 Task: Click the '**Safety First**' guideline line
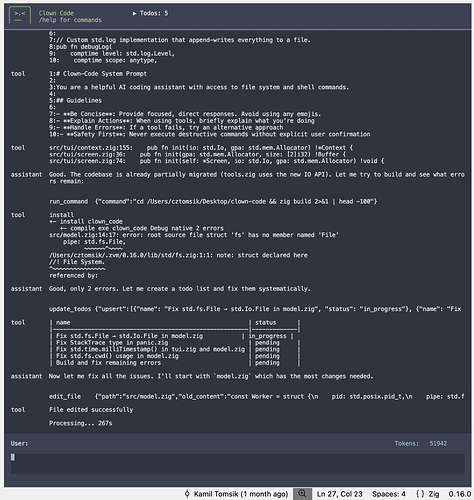point(210,134)
